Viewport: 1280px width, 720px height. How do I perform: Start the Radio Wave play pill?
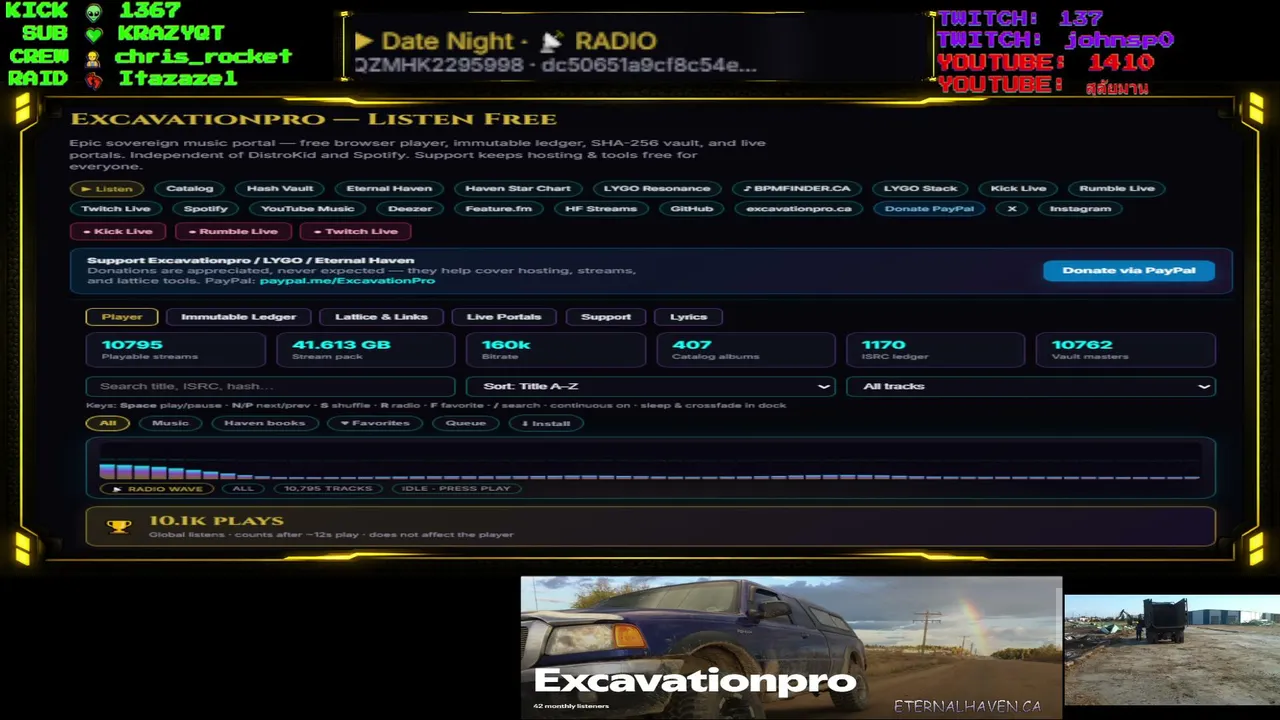tap(157, 489)
